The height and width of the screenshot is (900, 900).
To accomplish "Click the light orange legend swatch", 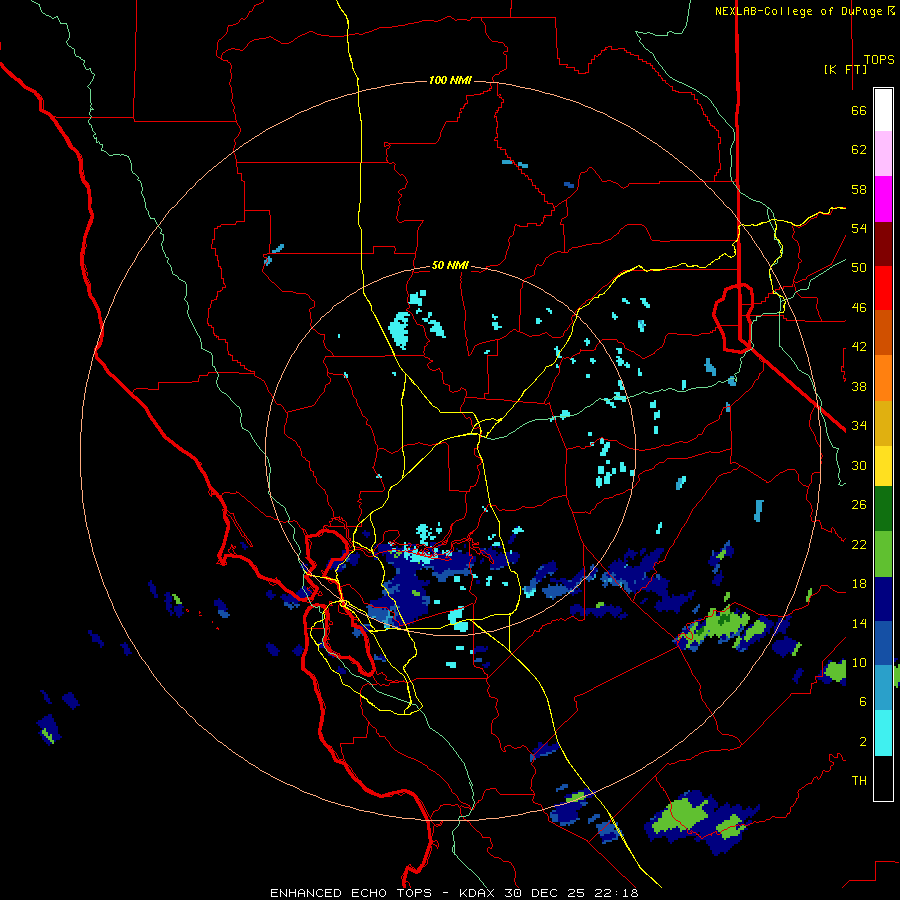I will point(883,378).
